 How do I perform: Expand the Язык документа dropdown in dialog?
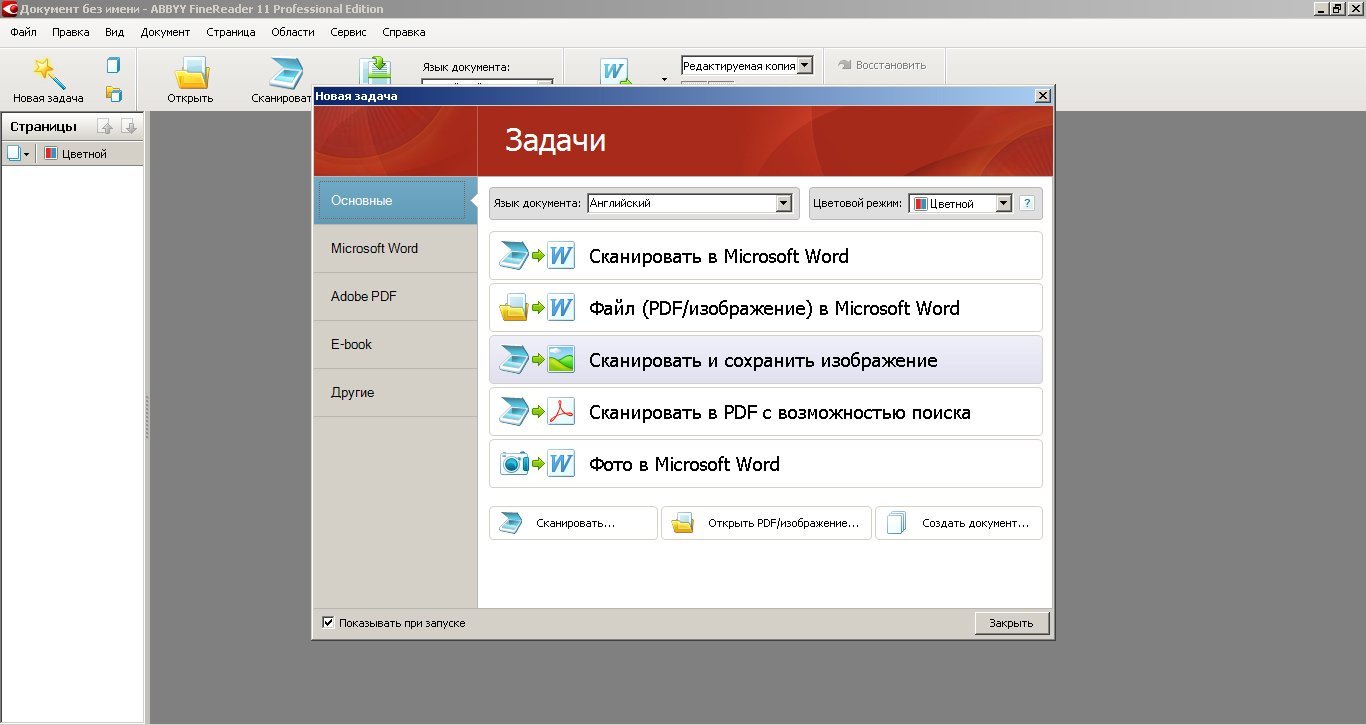tap(784, 203)
